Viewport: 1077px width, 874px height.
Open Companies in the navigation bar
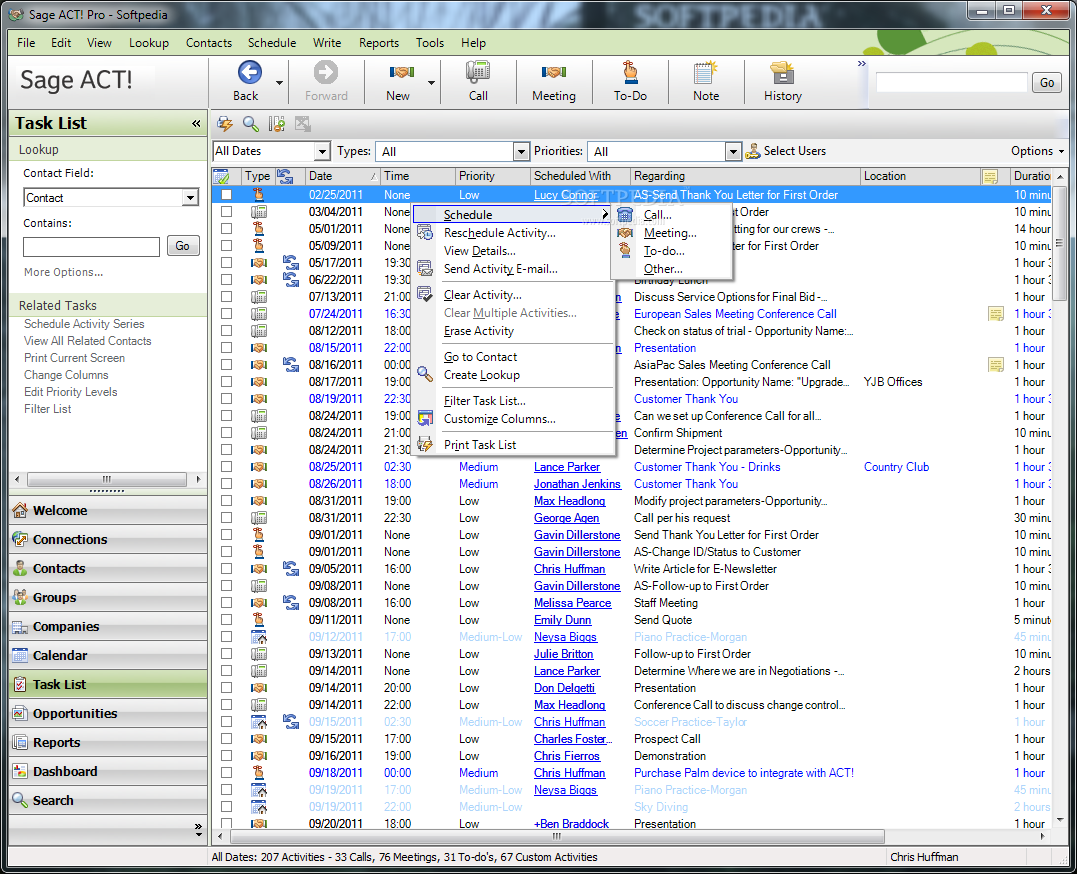tap(108, 627)
